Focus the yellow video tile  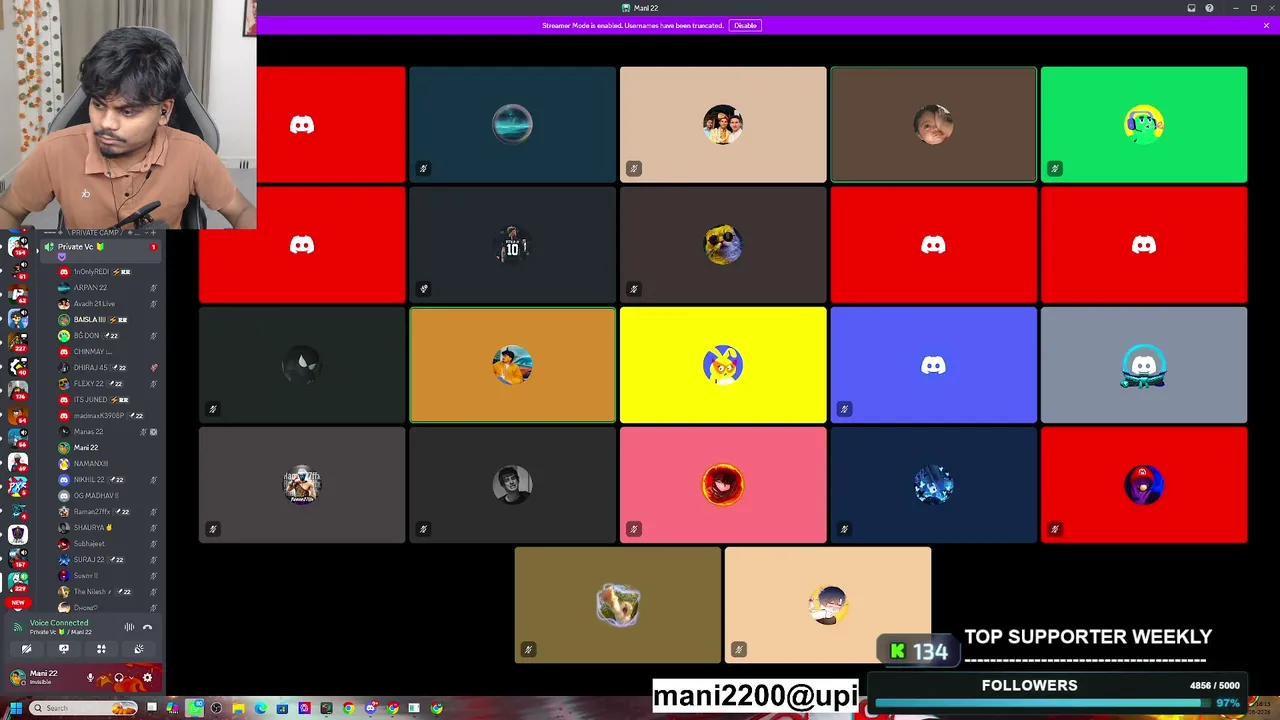pyautogui.click(x=723, y=365)
